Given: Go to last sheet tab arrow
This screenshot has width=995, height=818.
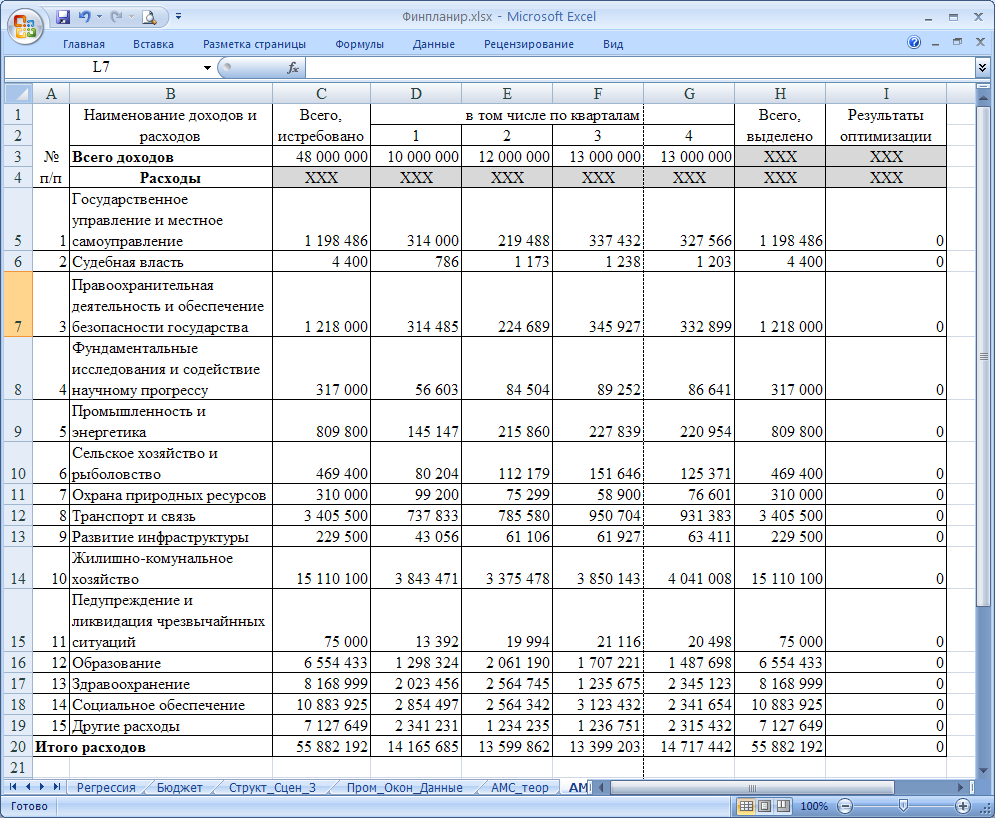Looking at the screenshot, I should 56,787.
